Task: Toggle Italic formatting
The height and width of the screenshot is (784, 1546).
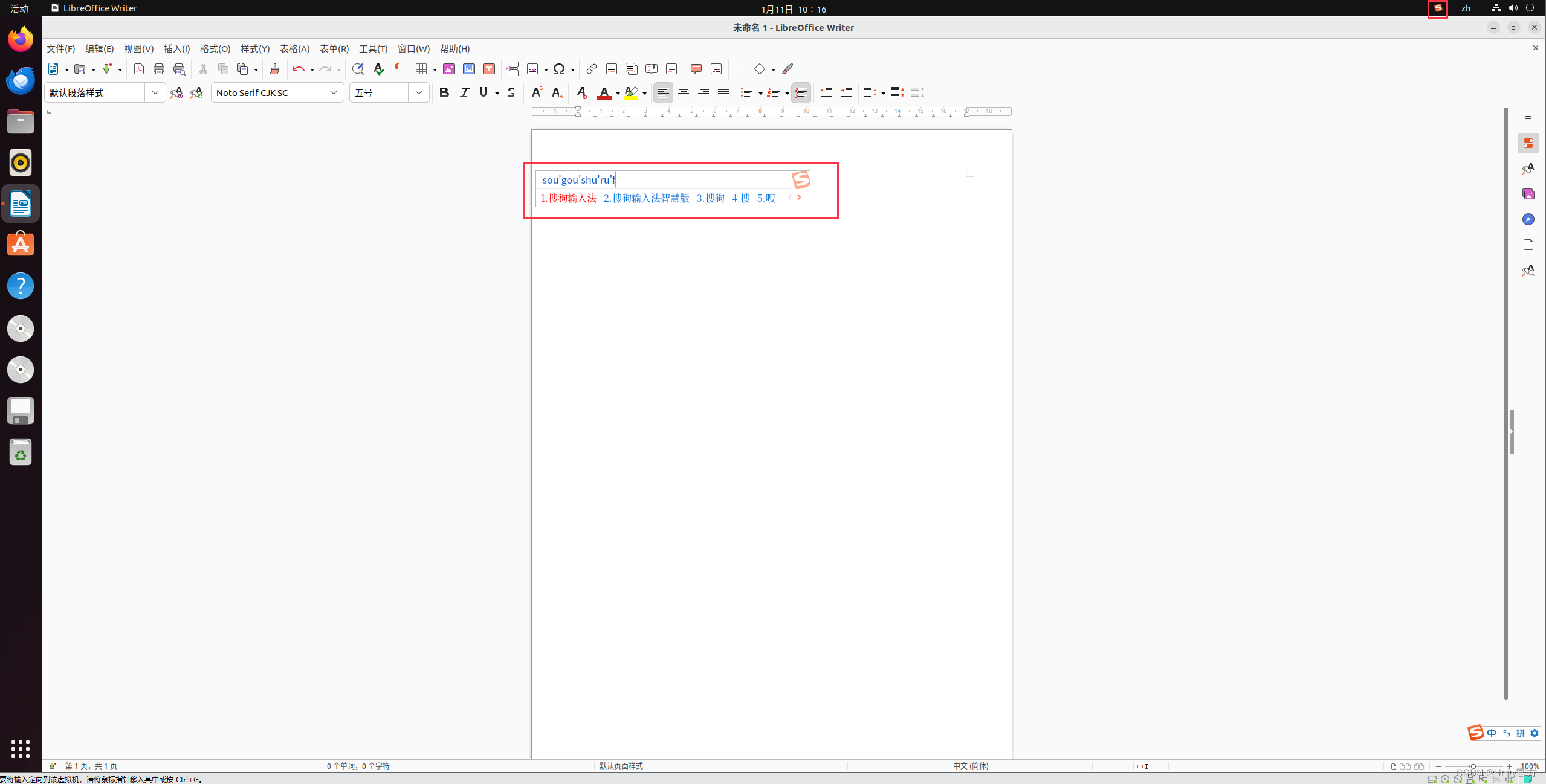Action: point(464,92)
